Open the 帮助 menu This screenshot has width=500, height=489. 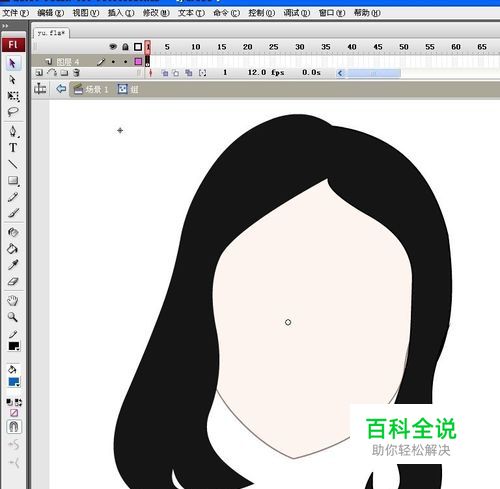coord(367,13)
